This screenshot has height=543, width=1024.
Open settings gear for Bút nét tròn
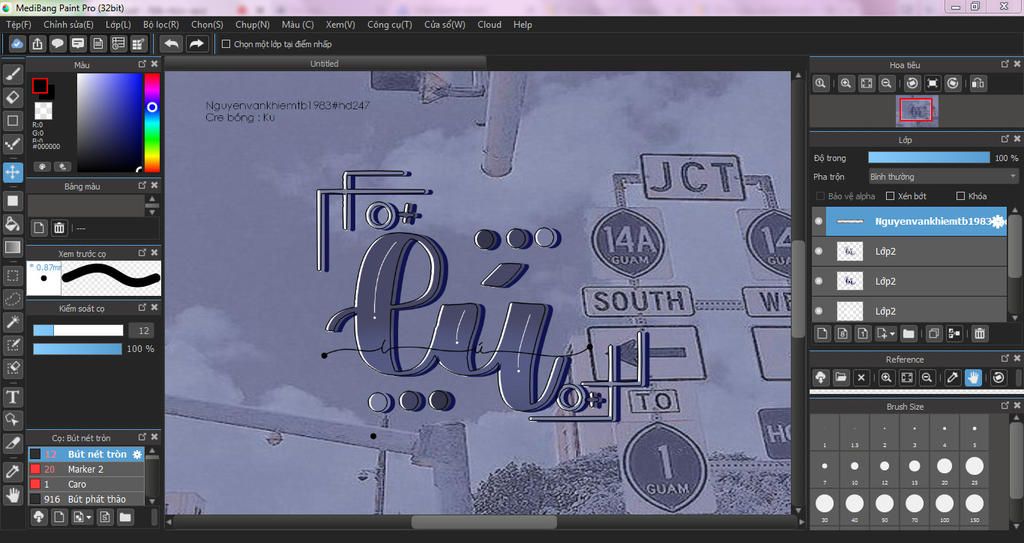tap(137, 454)
